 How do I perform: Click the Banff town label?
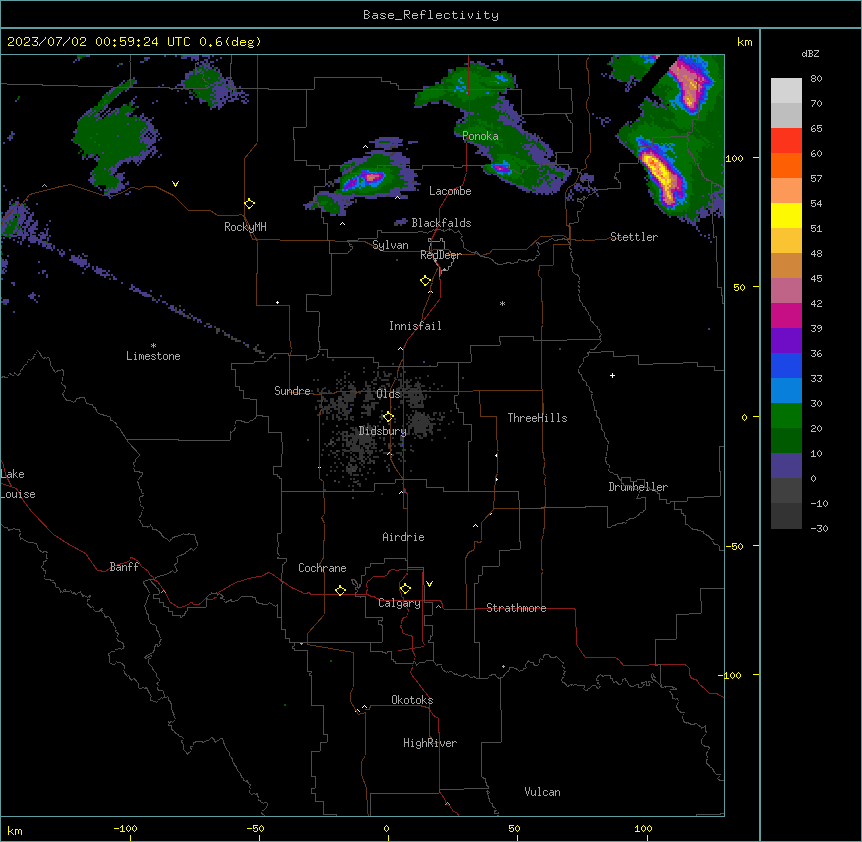(124, 567)
